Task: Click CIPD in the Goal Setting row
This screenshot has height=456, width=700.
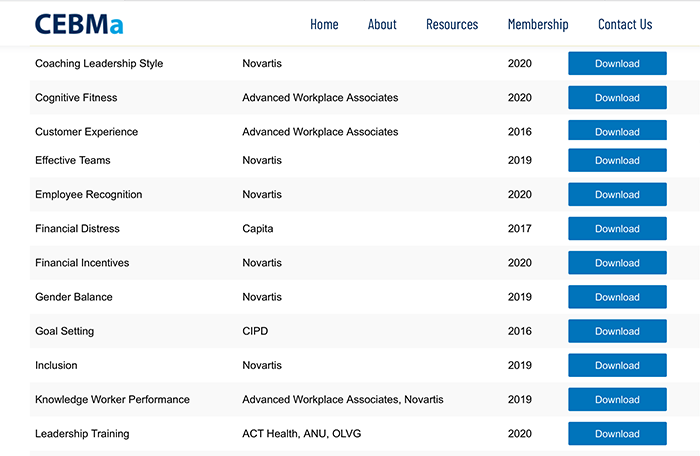Action: (x=255, y=331)
